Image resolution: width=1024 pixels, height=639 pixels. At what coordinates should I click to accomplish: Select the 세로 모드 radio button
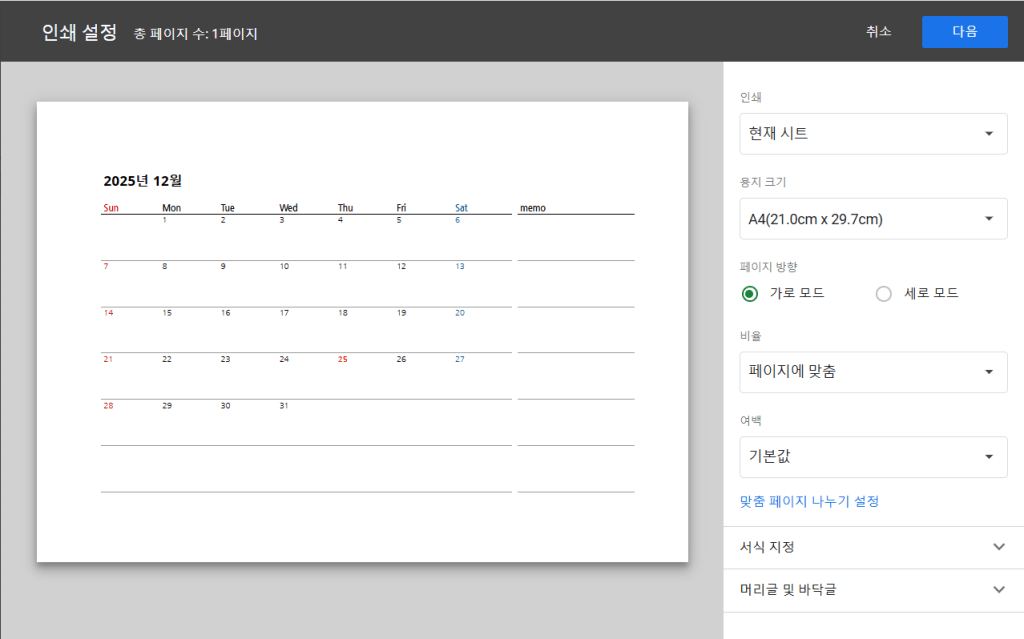click(883, 294)
